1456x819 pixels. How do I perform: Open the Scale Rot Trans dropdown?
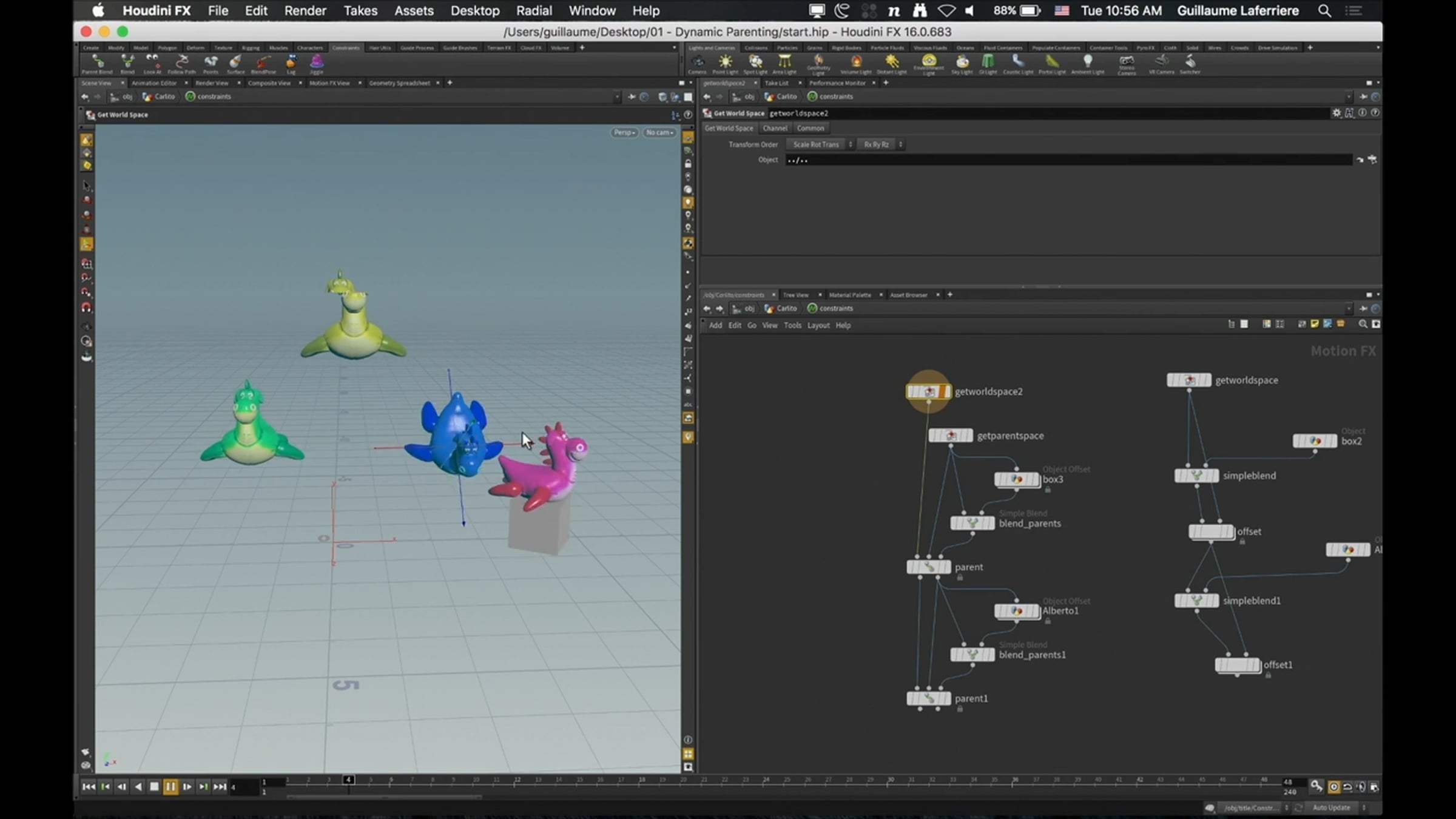(821, 144)
